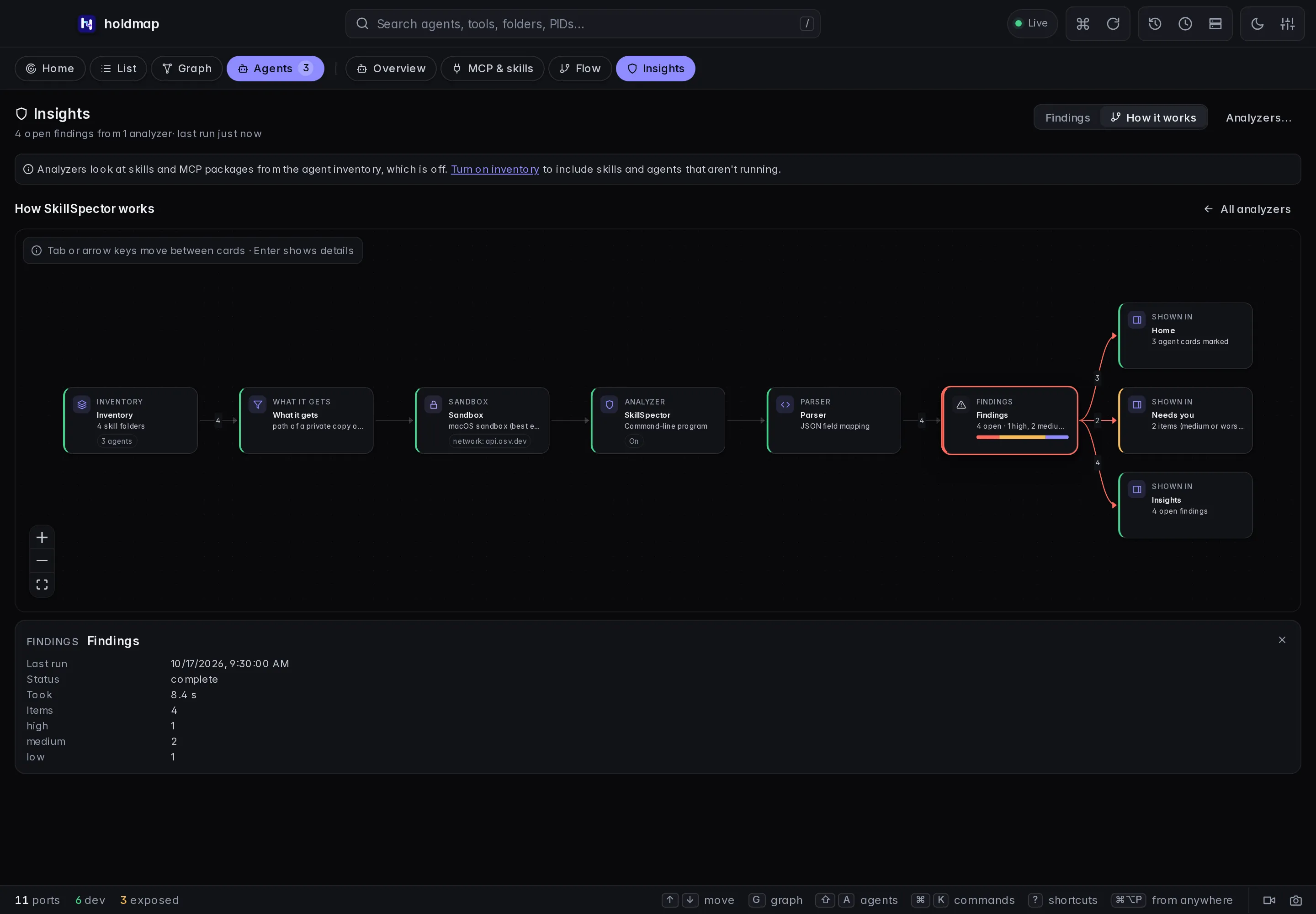Open the settings sliders icon

tap(1287, 23)
